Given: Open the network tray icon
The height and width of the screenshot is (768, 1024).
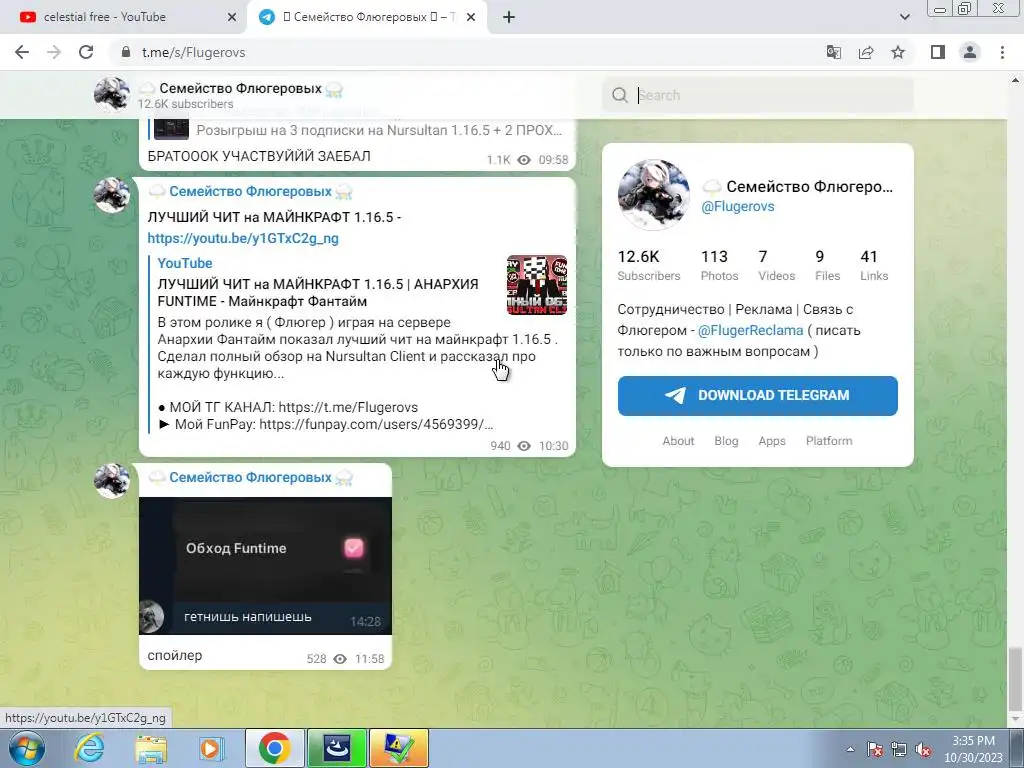Looking at the screenshot, I should tap(899, 749).
